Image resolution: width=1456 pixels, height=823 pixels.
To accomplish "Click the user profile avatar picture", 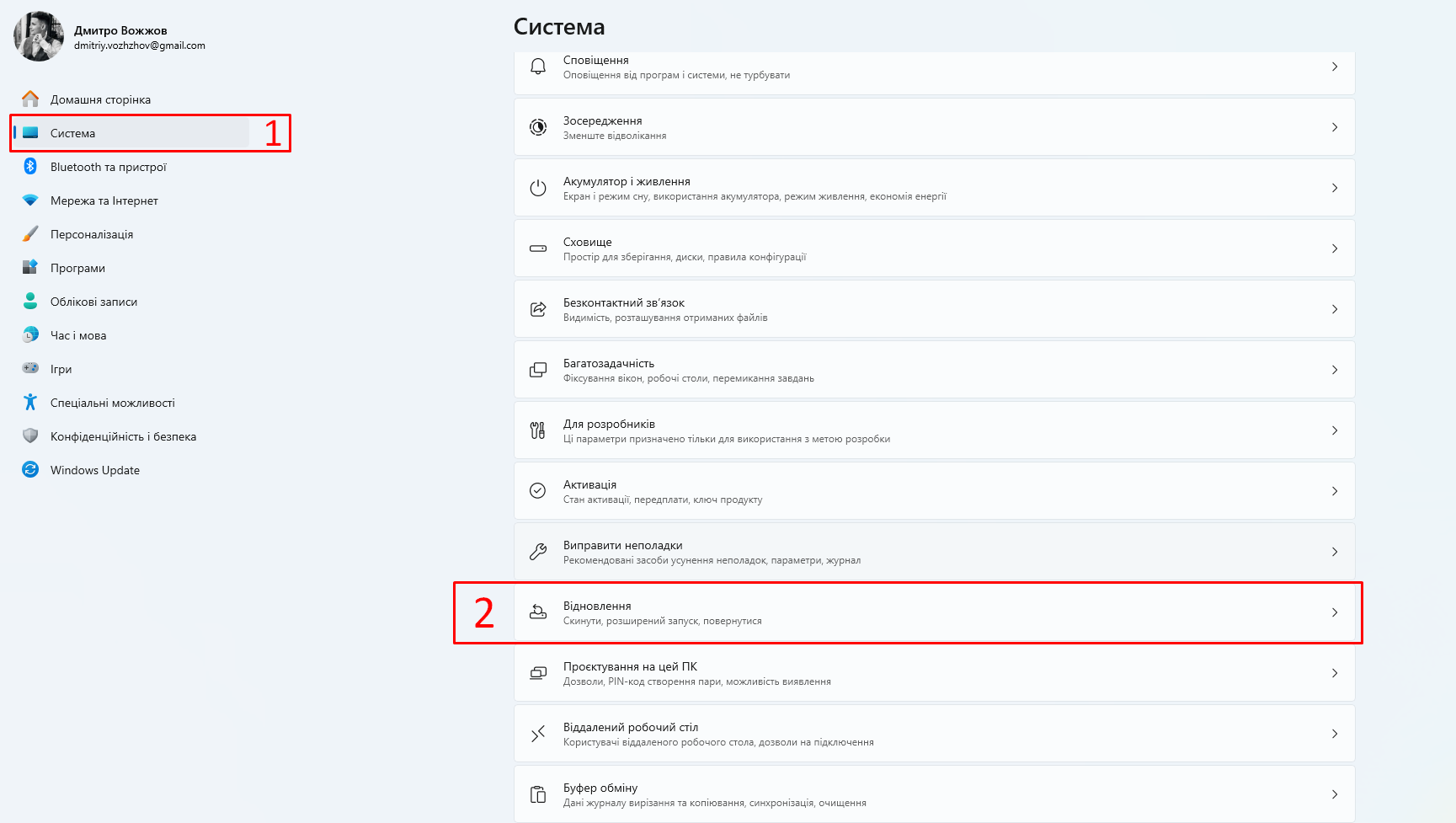I will 39,36.
